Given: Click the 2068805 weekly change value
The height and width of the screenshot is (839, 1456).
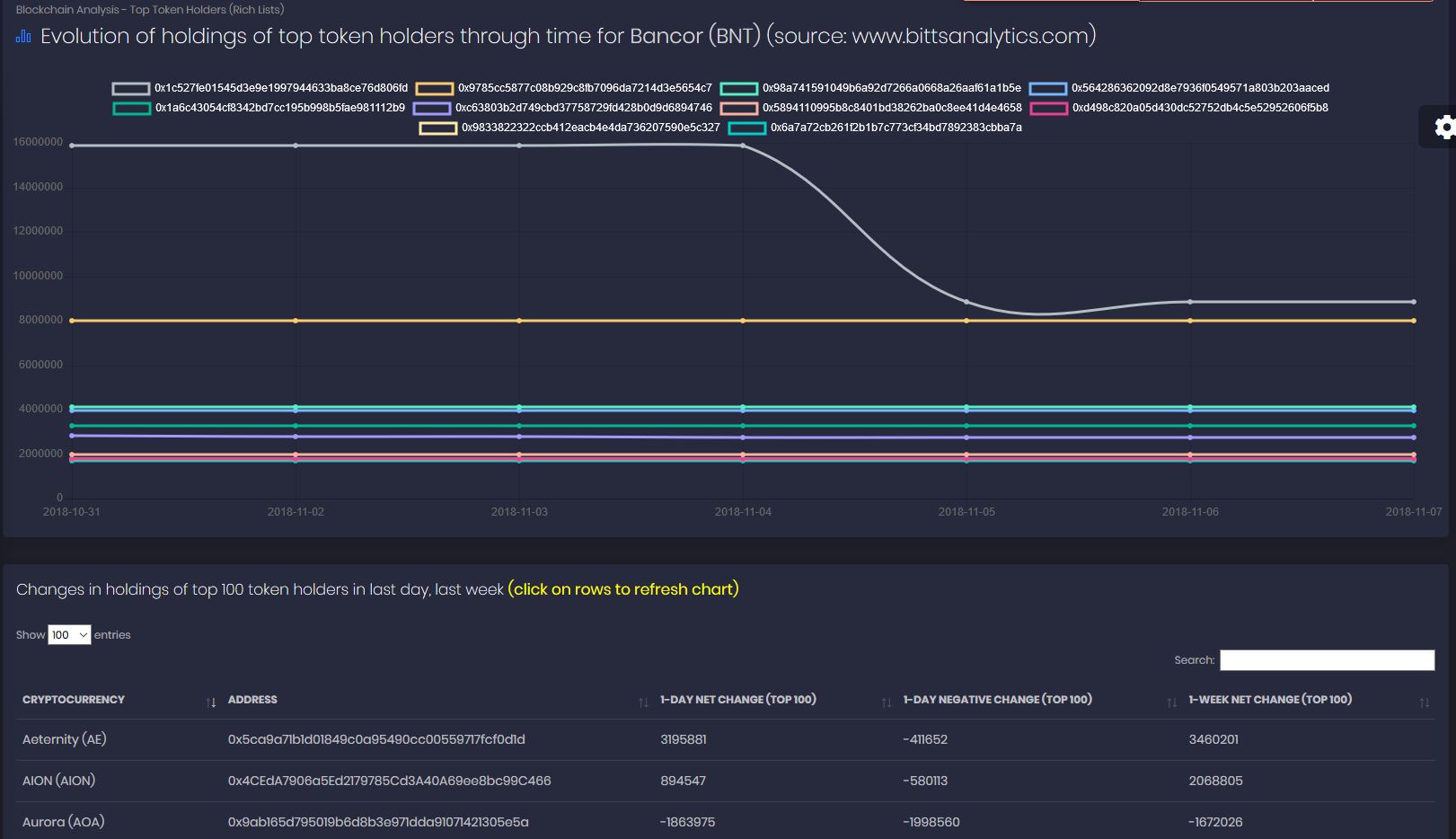Looking at the screenshot, I should 1216,781.
